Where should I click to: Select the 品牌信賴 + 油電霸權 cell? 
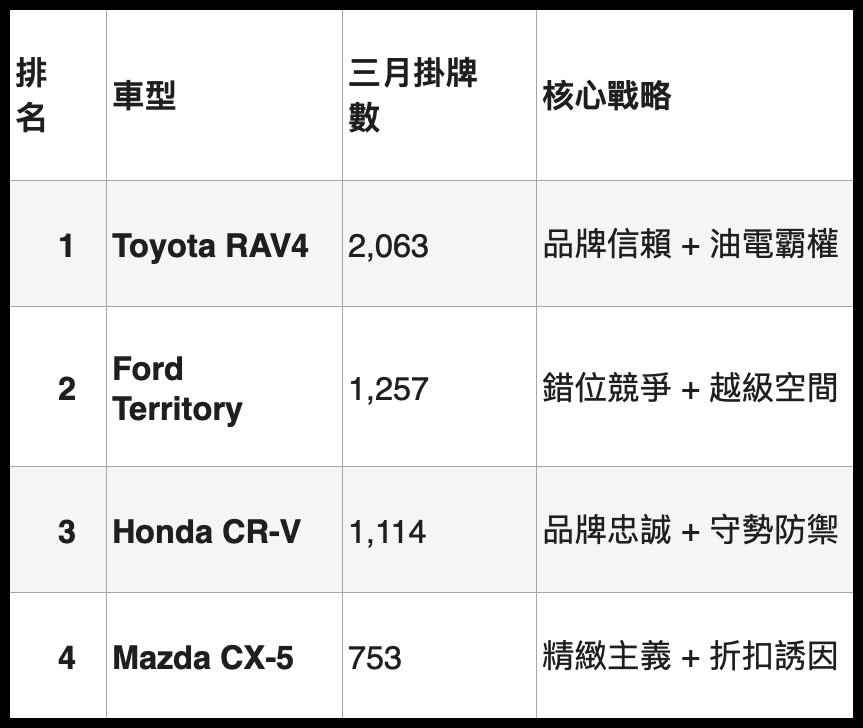coord(690,245)
